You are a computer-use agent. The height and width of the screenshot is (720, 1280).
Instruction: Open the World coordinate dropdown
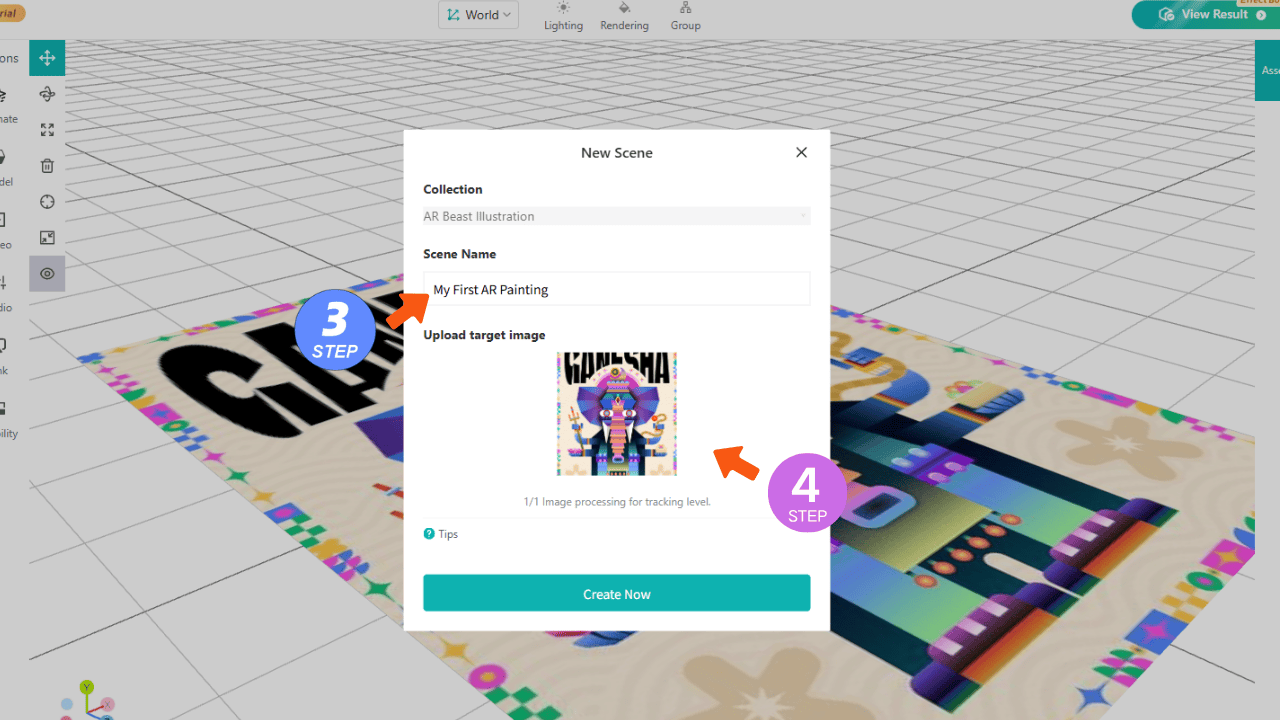[x=478, y=15]
